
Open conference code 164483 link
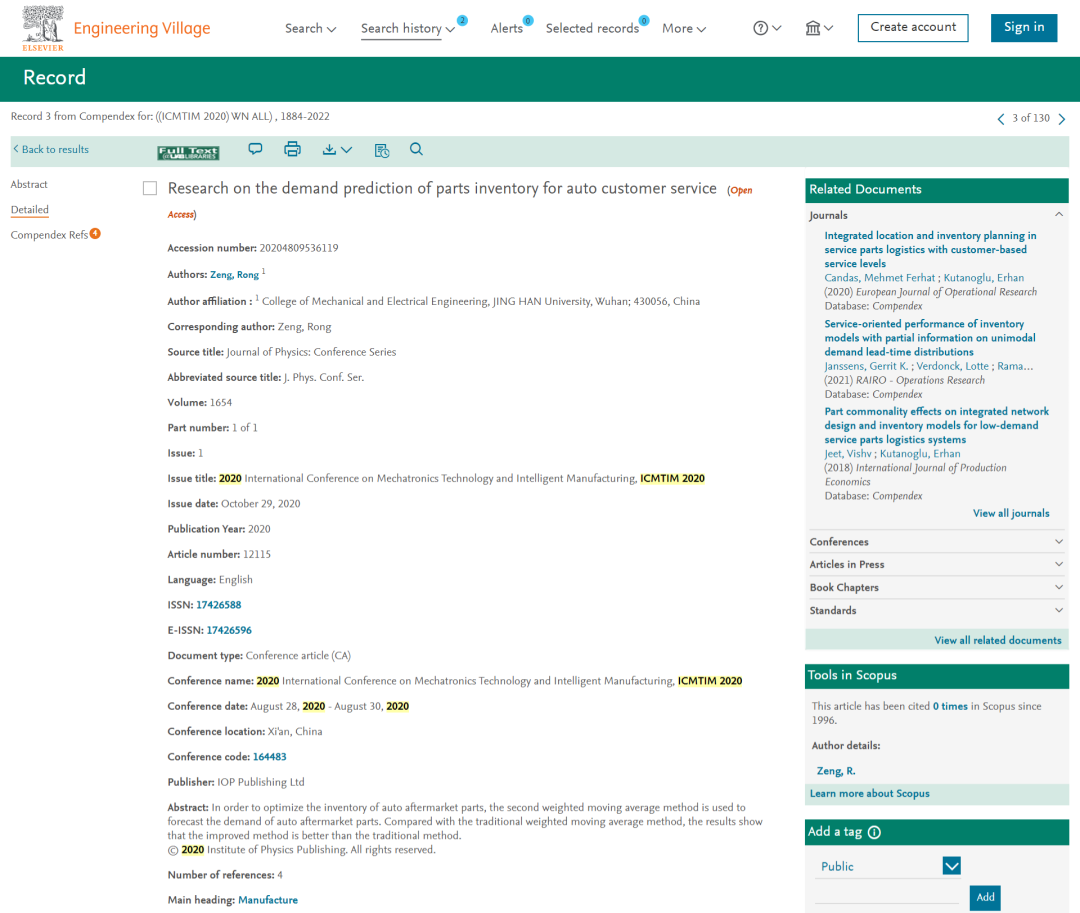point(269,757)
